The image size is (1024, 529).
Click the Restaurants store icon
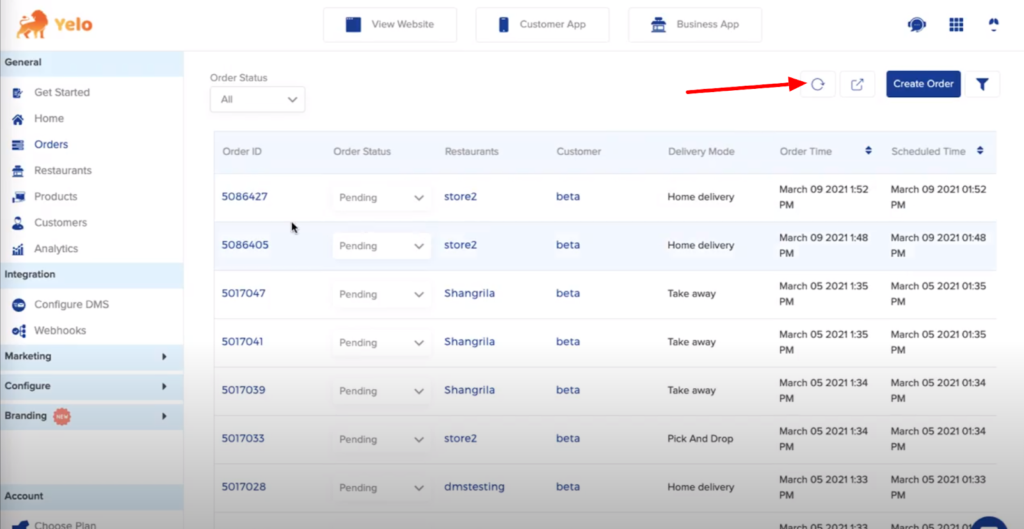(x=18, y=171)
